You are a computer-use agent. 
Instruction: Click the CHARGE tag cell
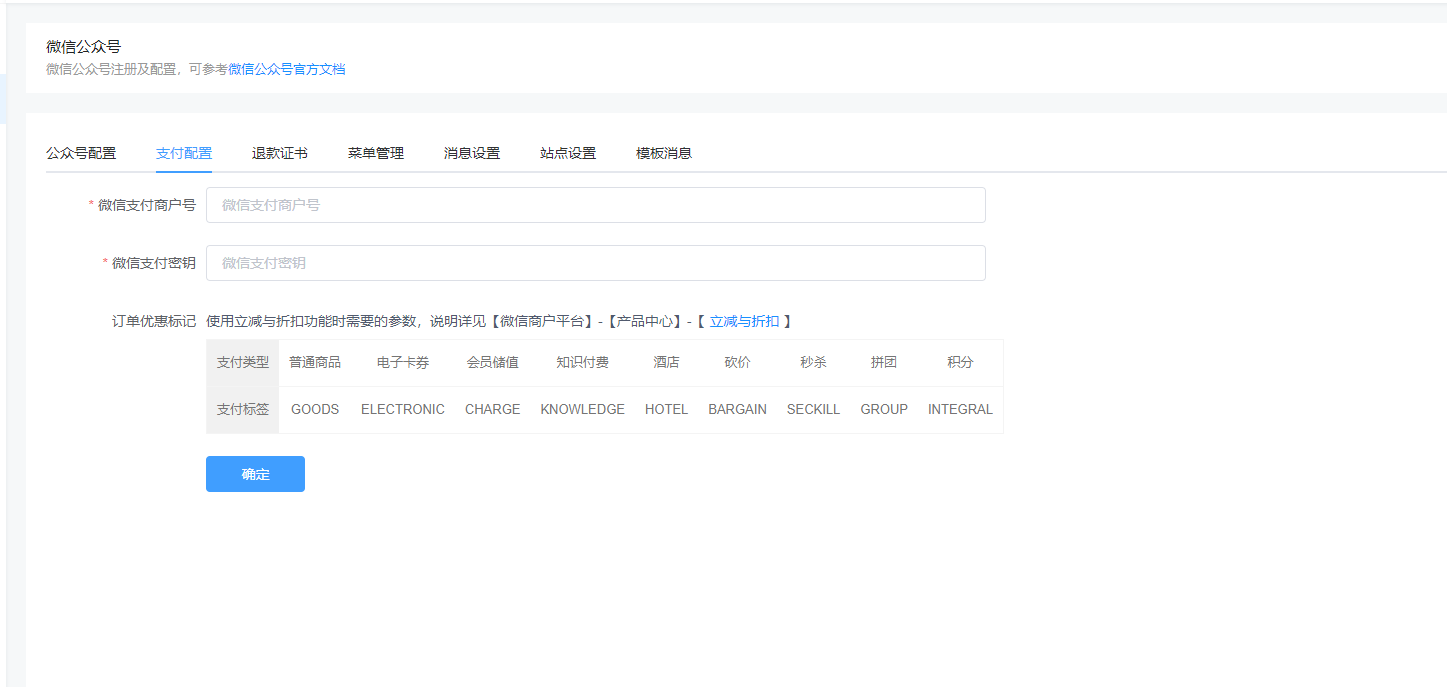click(x=493, y=409)
